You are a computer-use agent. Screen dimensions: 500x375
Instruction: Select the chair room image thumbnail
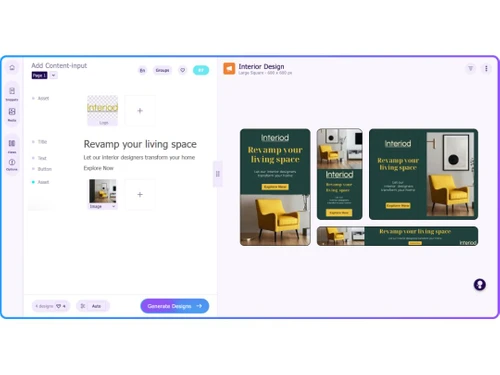click(x=103, y=191)
